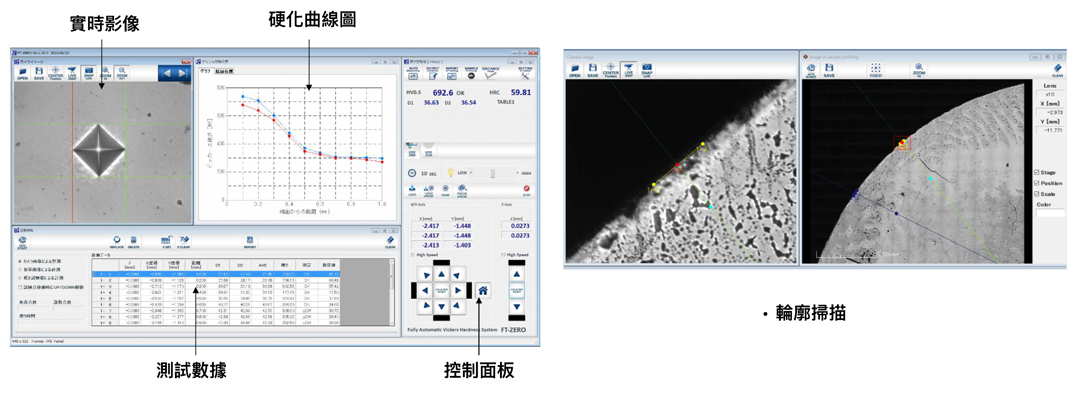Viewport: 1080px width, 394px height.
Task: Enable High Speed for the X/Y-Axis
Action: (x=413, y=255)
